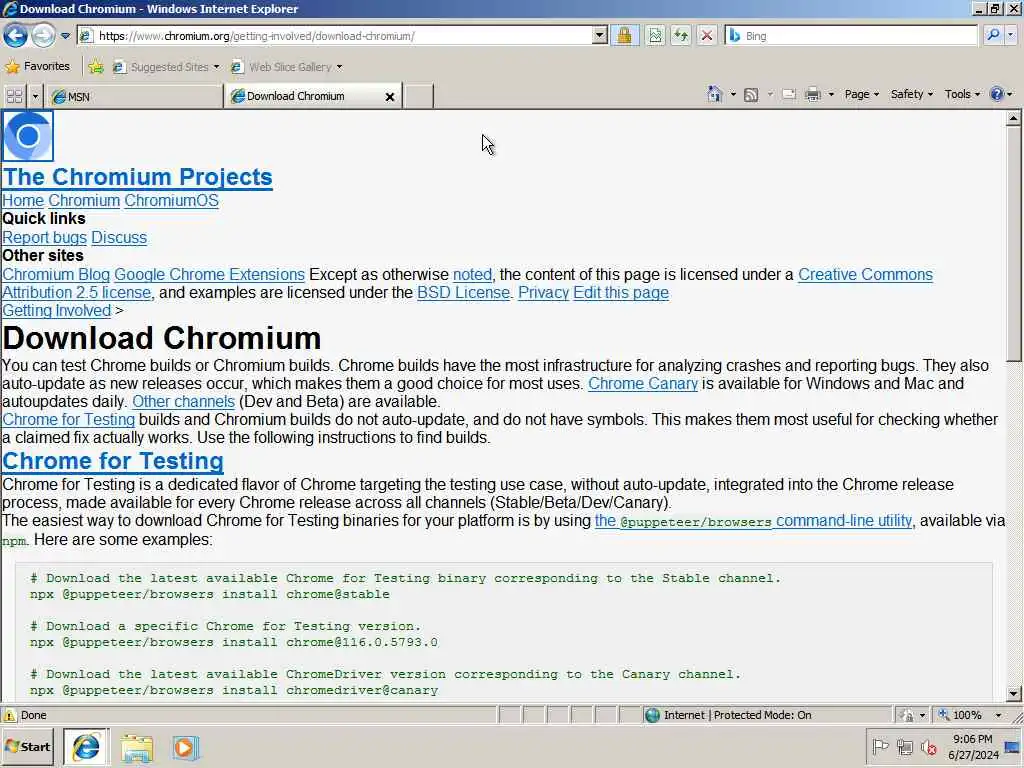Image resolution: width=1024 pixels, height=768 pixels.
Task: Click the Chromium logo image
Action: tap(27, 136)
